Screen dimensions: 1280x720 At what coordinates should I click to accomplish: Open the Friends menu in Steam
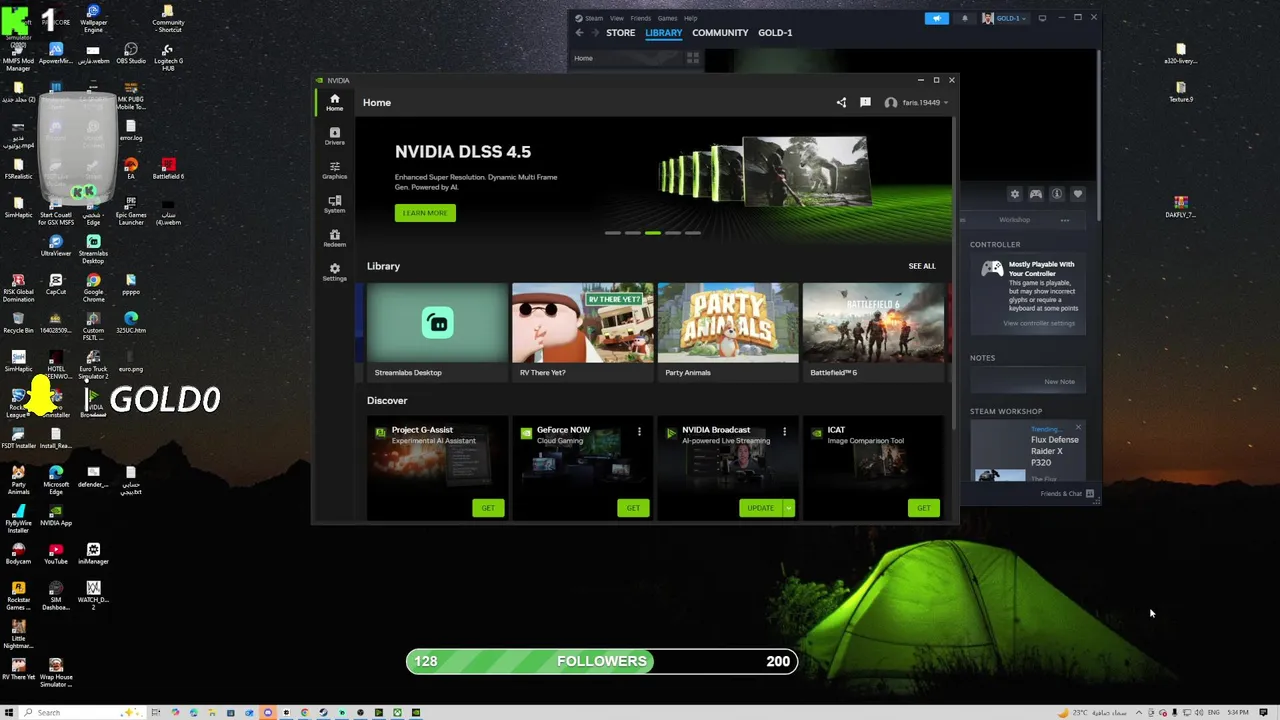641,18
